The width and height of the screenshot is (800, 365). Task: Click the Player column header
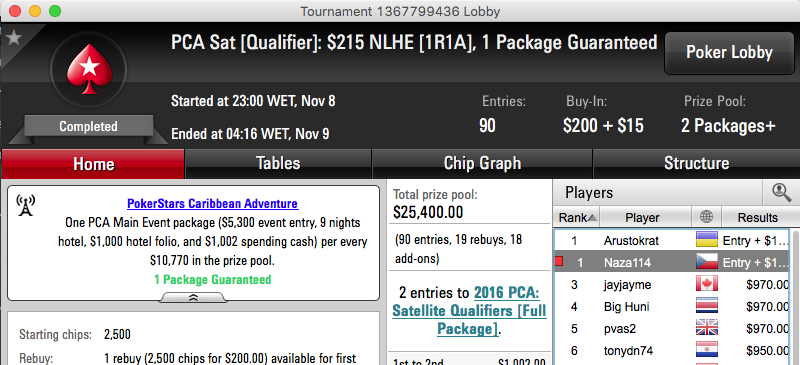pyautogui.click(x=642, y=217)
